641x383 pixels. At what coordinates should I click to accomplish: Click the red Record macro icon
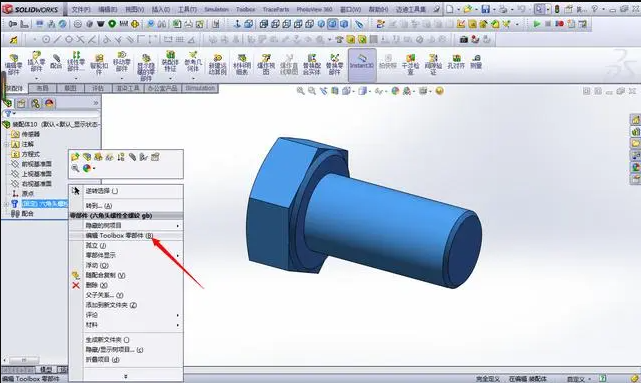coord(560,24)
